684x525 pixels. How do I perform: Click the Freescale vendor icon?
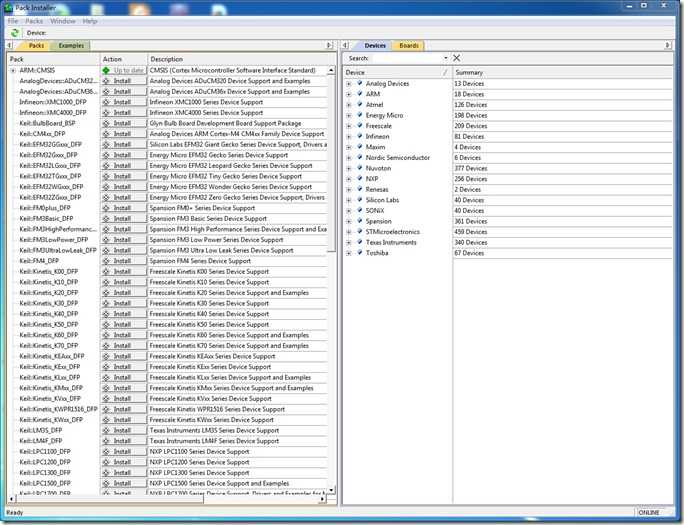tap(360, 125)
